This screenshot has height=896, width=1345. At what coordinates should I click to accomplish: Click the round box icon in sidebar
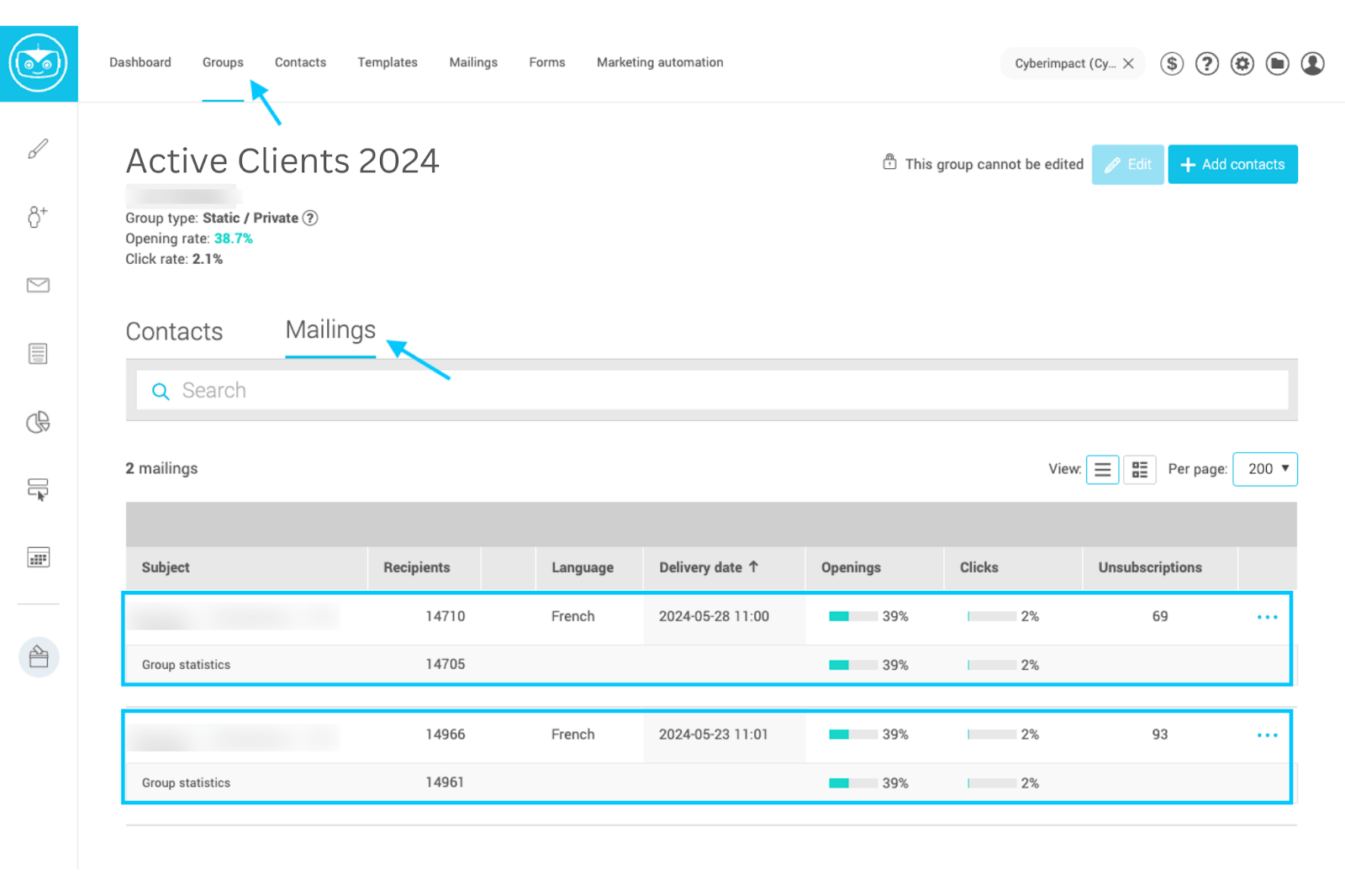[39, 657]
